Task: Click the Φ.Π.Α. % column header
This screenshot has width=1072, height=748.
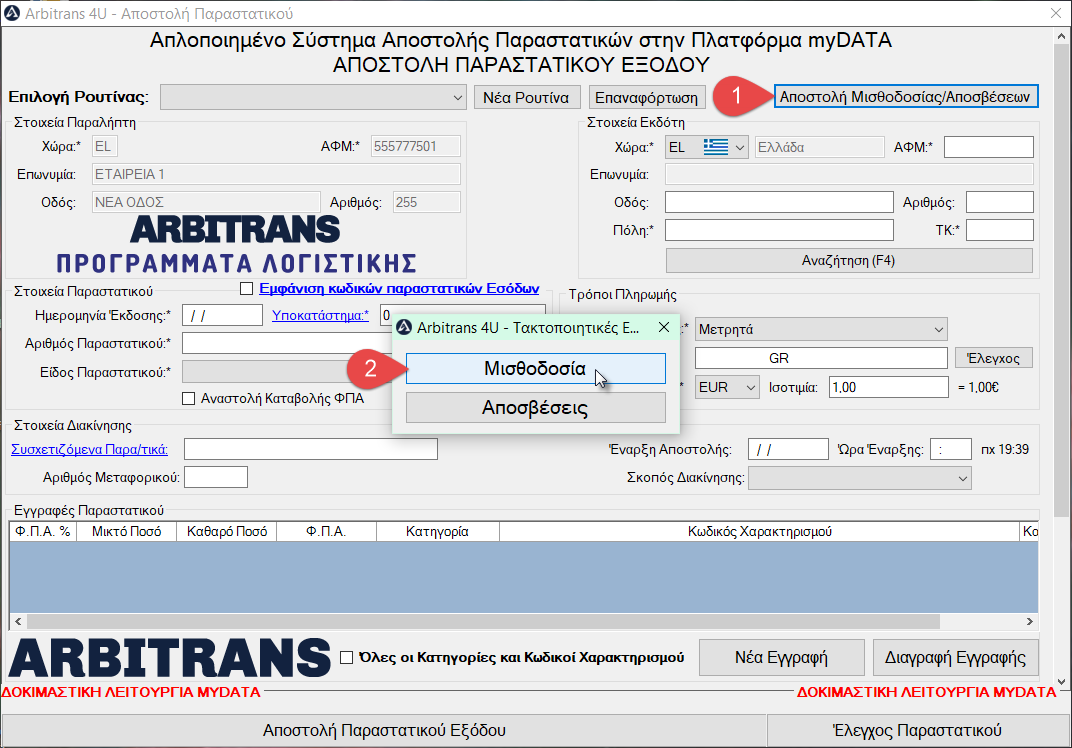Action: 42,531
